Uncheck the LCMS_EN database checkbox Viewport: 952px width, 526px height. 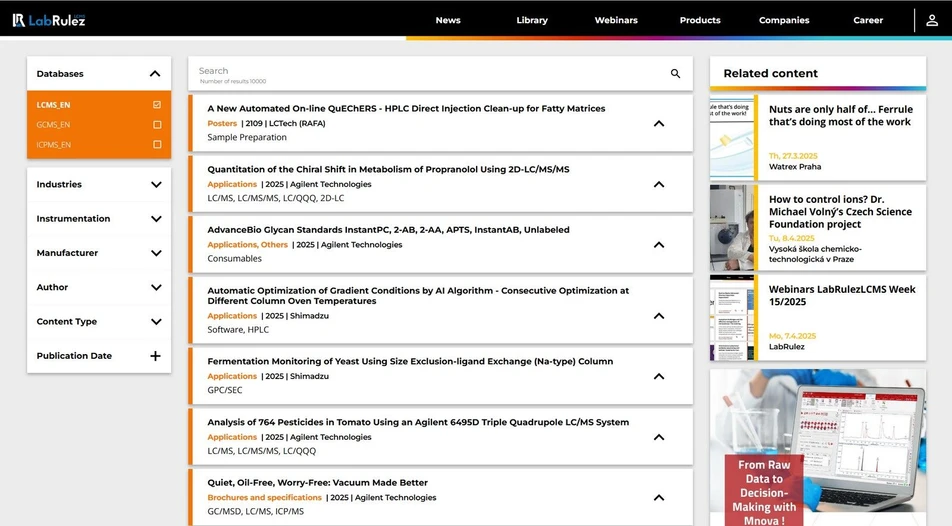pos(157,104)
